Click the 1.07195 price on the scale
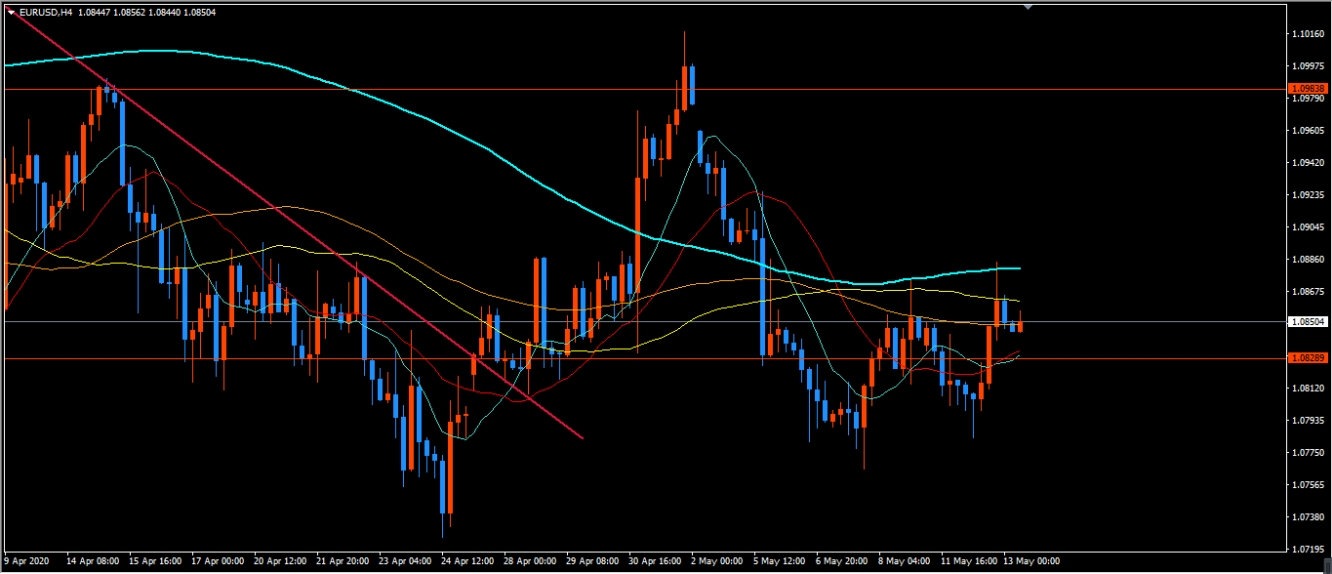Screen dimensions: 1332x574 pyautogui.click(x=1306, y=550)
